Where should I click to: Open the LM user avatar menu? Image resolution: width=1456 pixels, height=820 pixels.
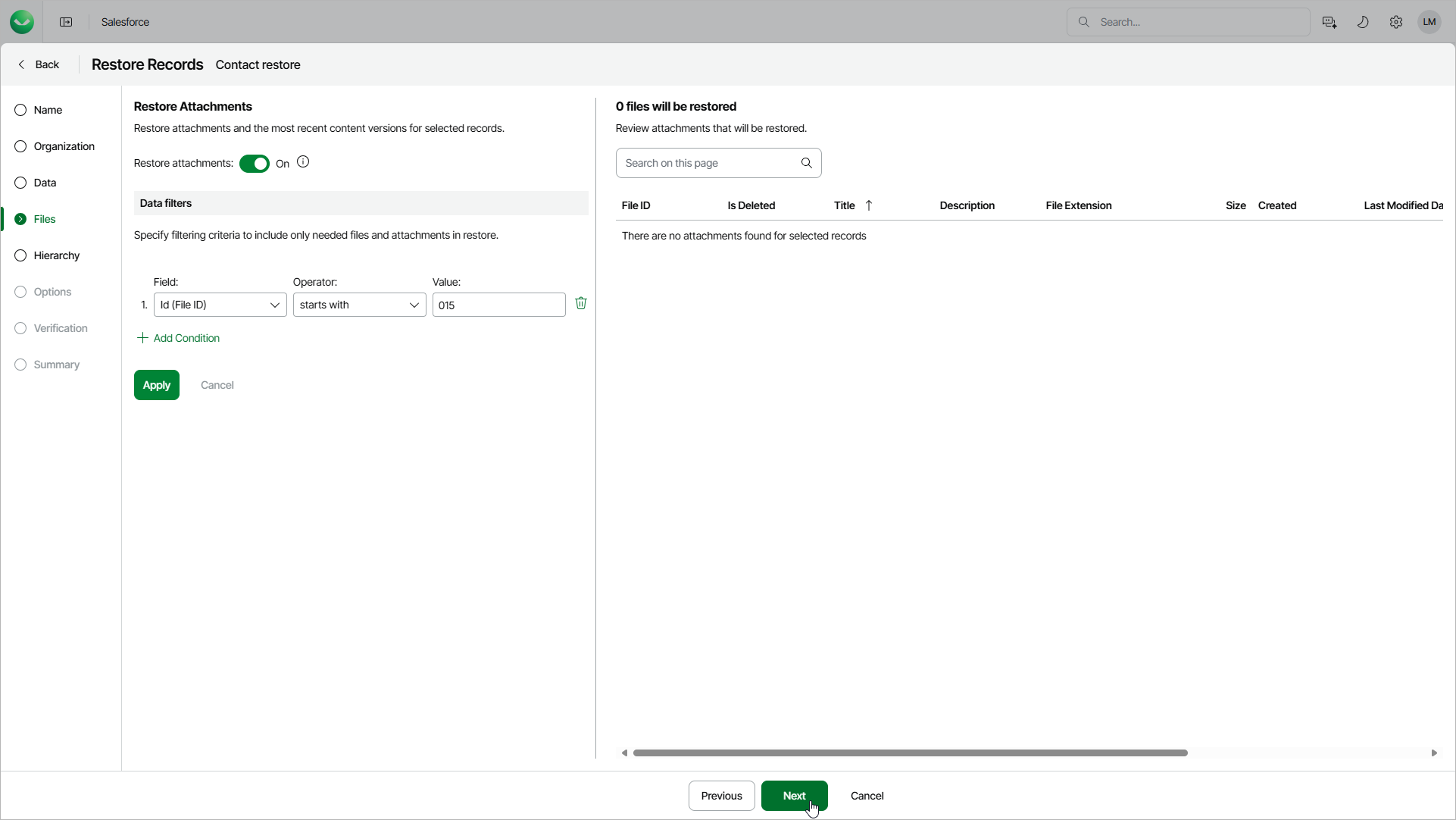pyautogui.click(x=1429, y=22)
